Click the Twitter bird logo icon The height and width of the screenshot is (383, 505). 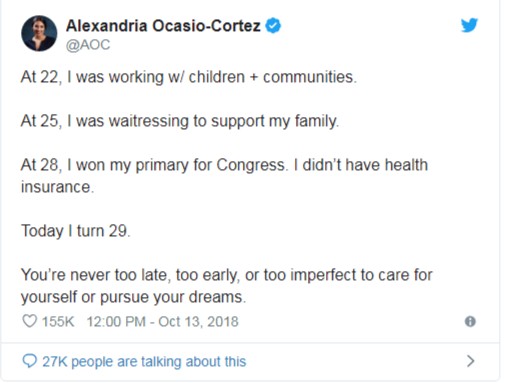point(469,25)
